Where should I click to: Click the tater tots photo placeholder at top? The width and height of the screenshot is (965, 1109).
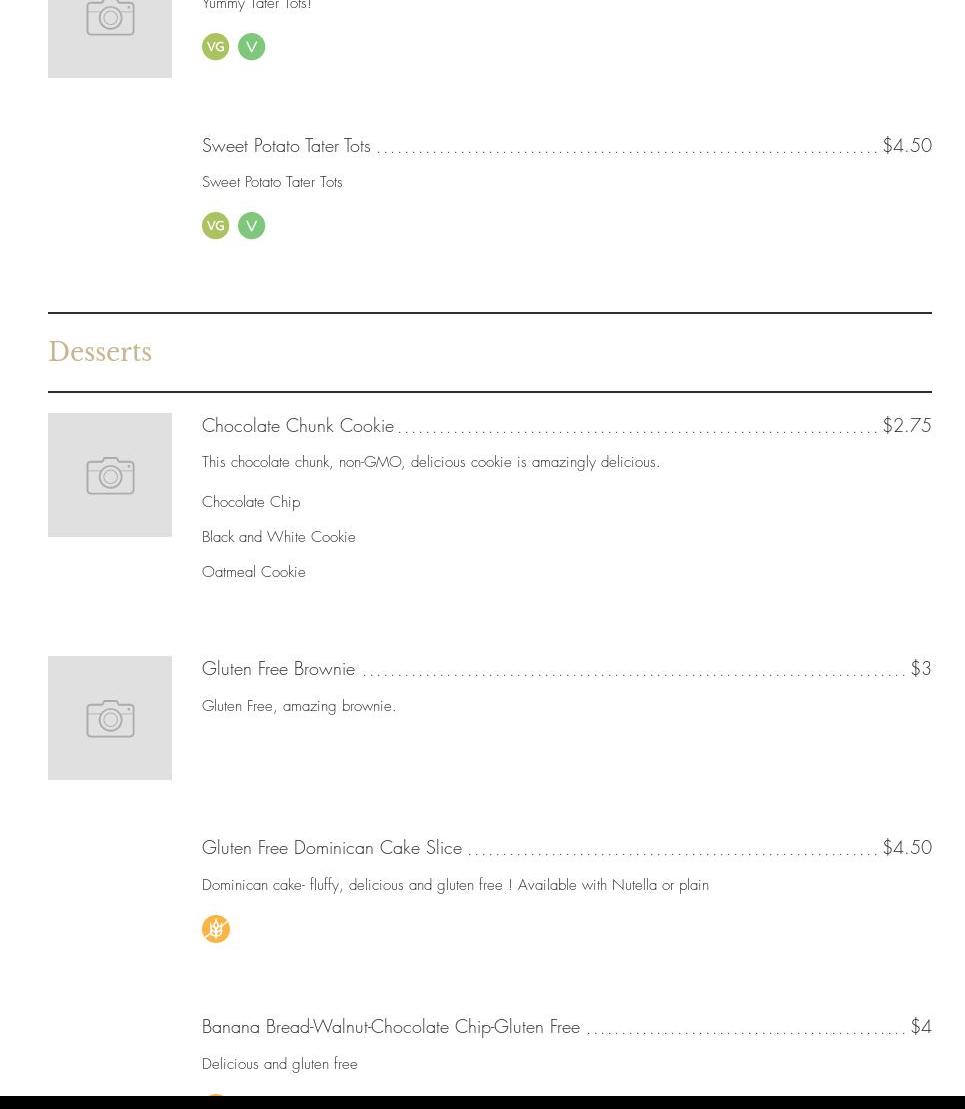(110, 30)
